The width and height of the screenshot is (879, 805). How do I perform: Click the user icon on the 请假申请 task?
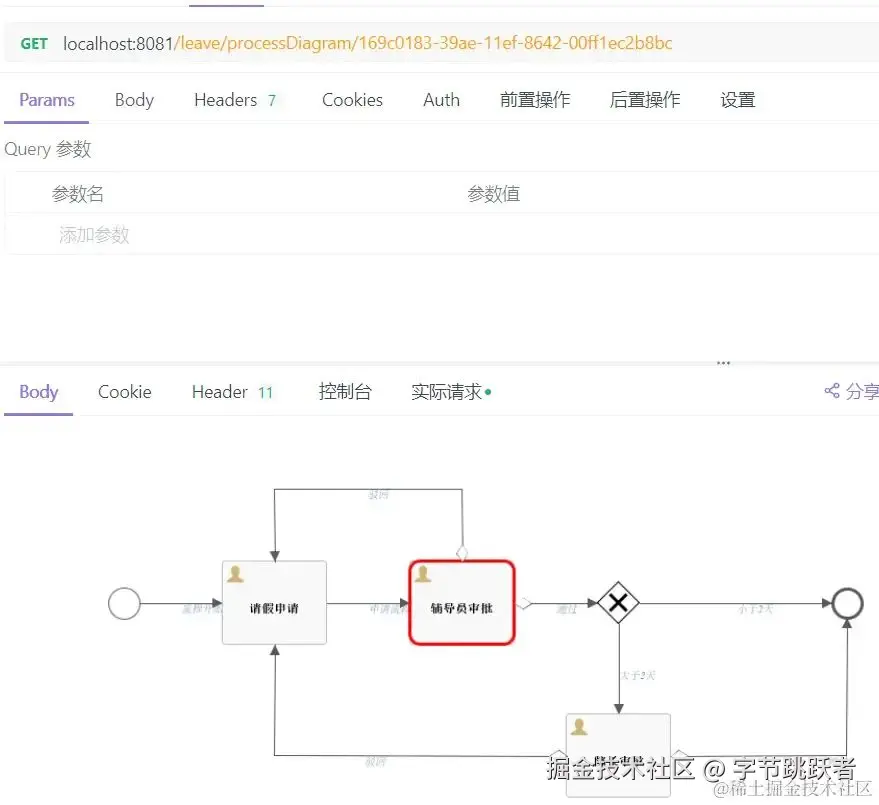point(235,573)
